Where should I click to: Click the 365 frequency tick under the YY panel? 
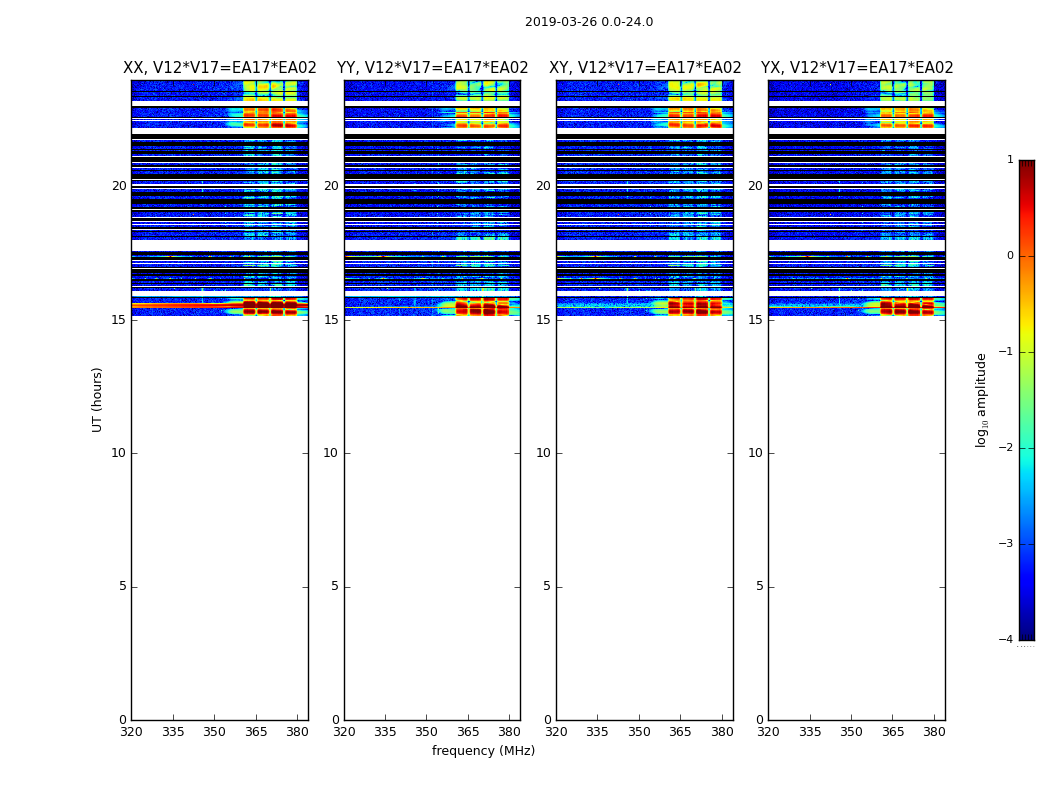(x=468, y=732)
